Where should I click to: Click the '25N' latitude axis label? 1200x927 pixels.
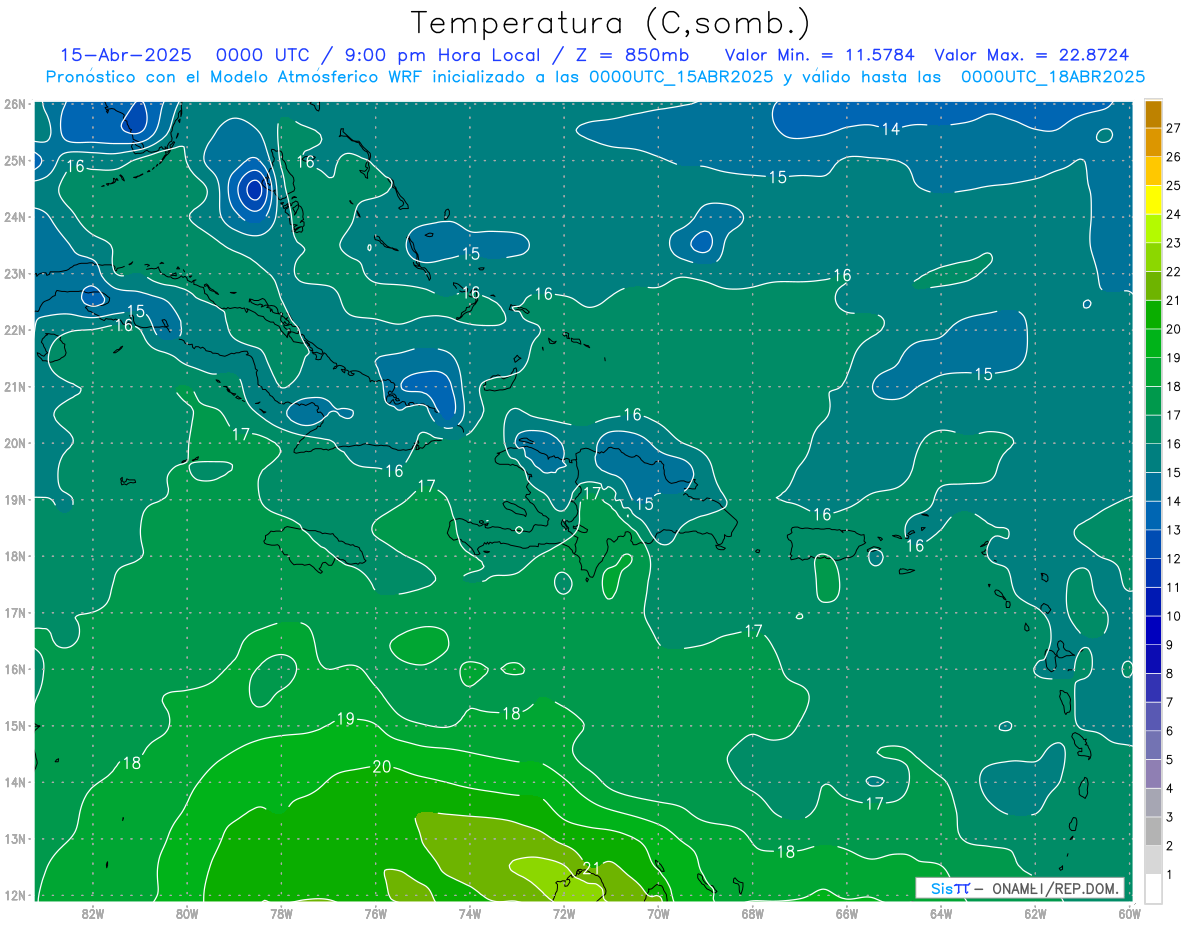(15, 160)
